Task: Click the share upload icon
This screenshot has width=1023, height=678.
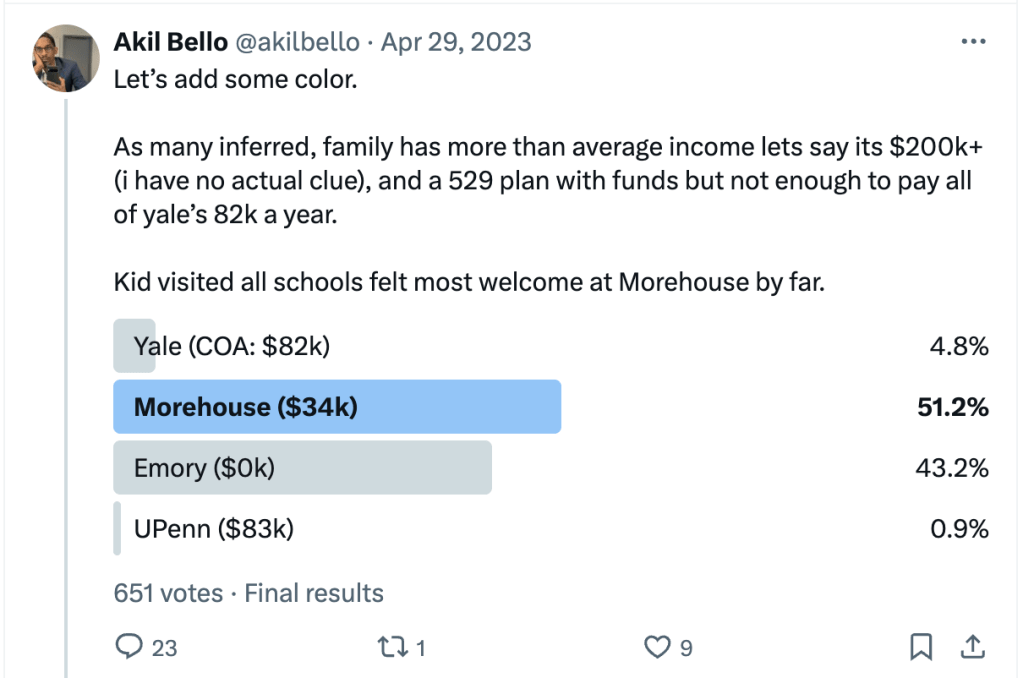Action: (971, 647)
